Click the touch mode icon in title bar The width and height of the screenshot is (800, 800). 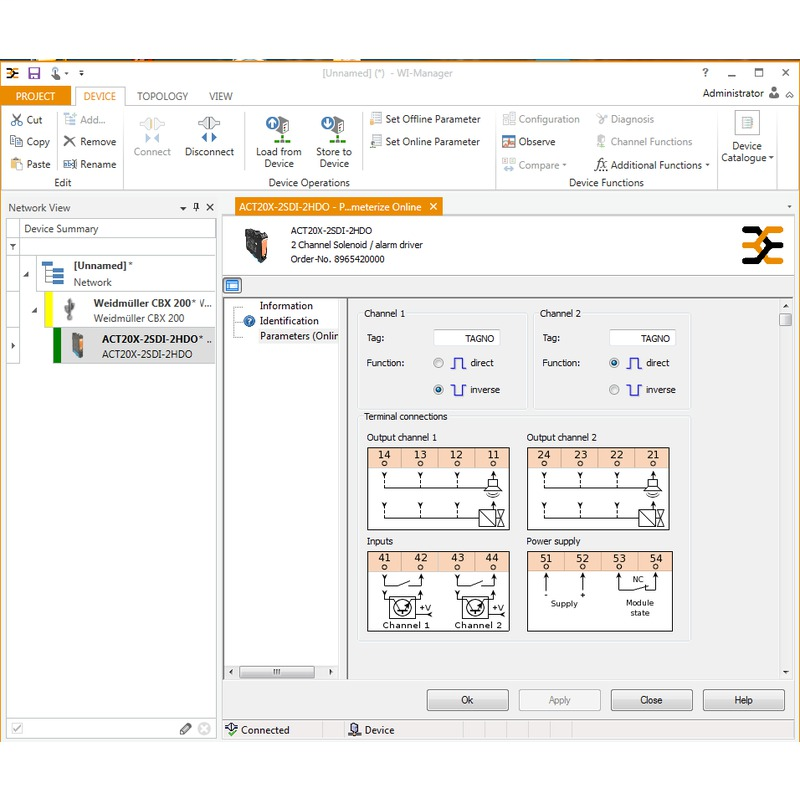tap(56, 73)
